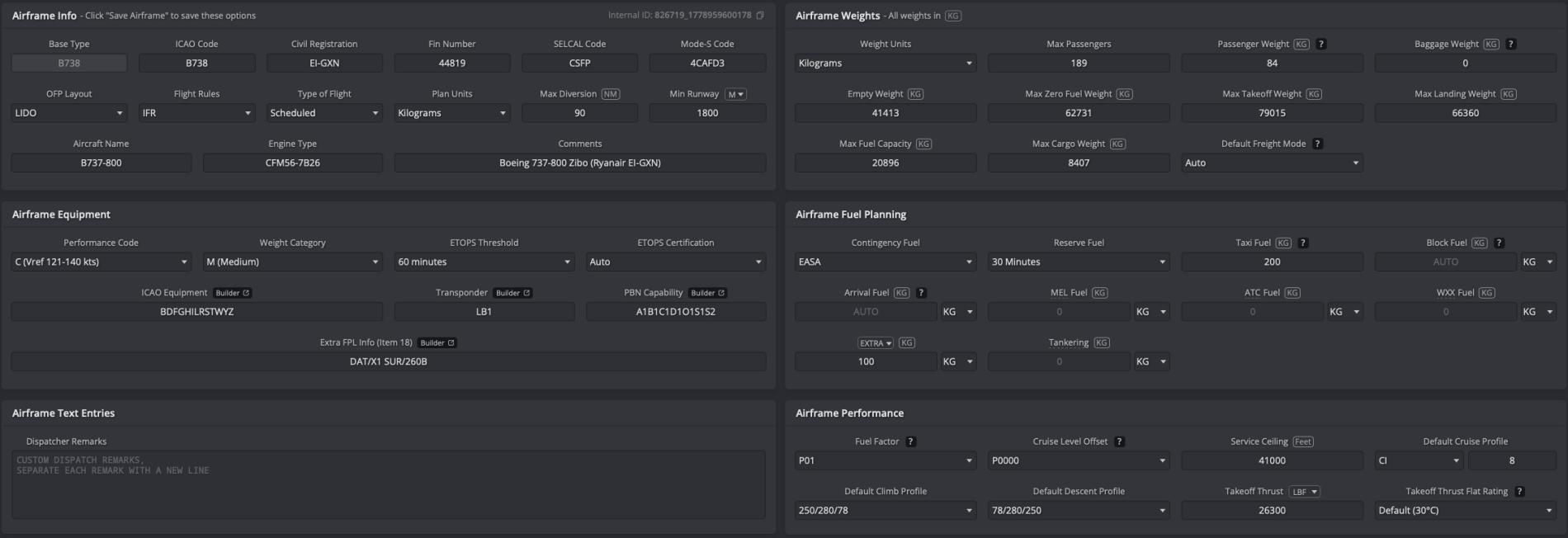The height and width of the screenshot is (538, 1568).
Task: Edit the Max Takeoff Weight field
Action: [1272, 113]
